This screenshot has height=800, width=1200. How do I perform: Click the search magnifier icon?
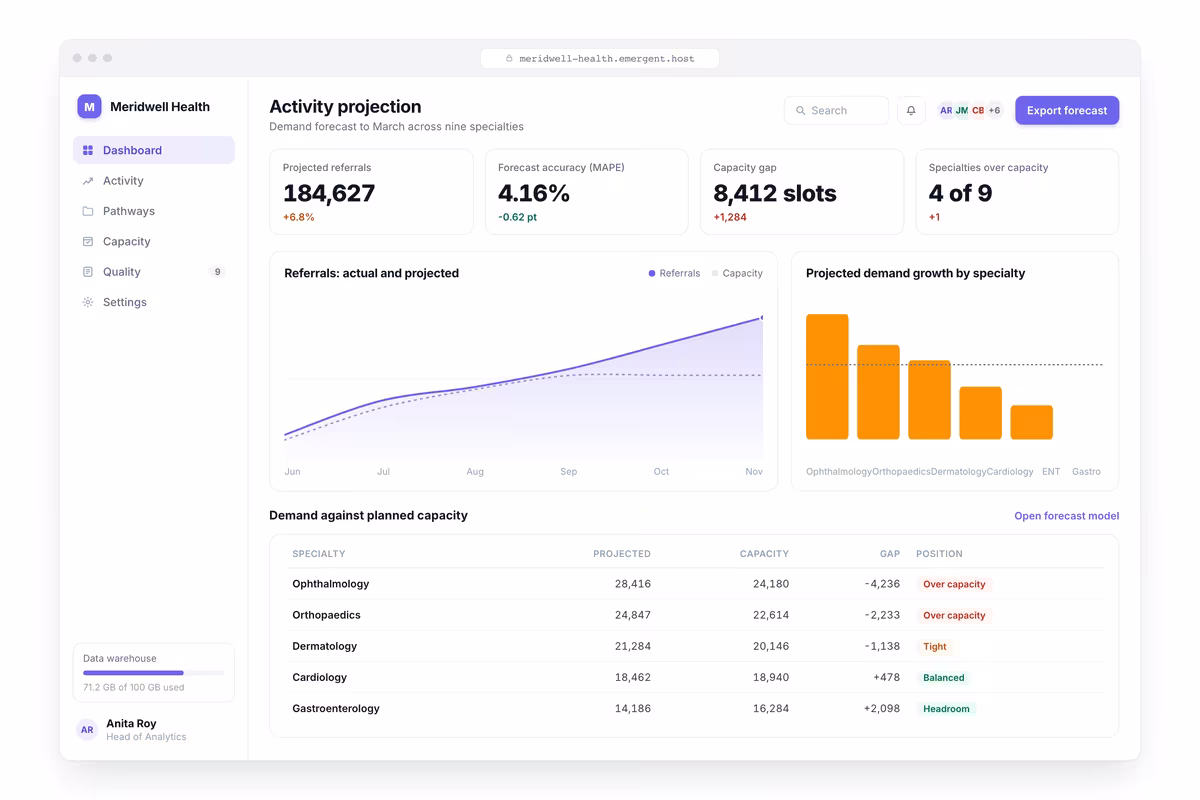[801, 111]
